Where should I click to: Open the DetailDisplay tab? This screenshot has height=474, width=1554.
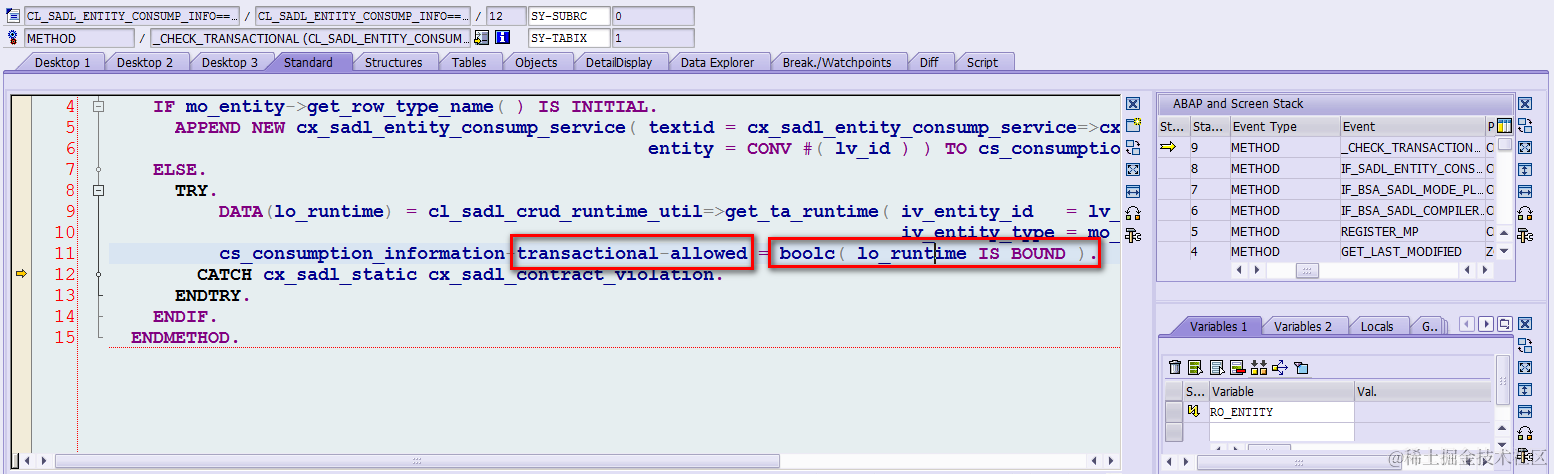click(619, 62)
